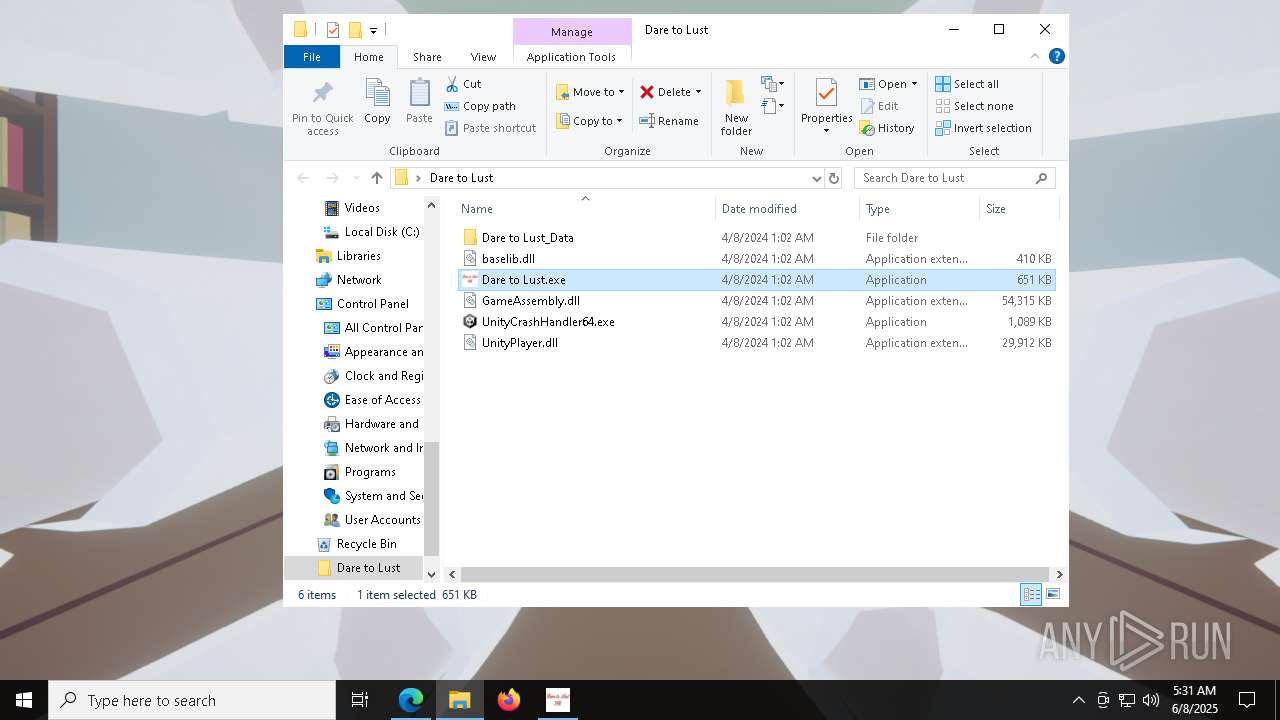The width and height of the screenshot is (1280, 720).
Task: Open Quick Access Toolbar customize arrow
Action: [x=373, y=30]
